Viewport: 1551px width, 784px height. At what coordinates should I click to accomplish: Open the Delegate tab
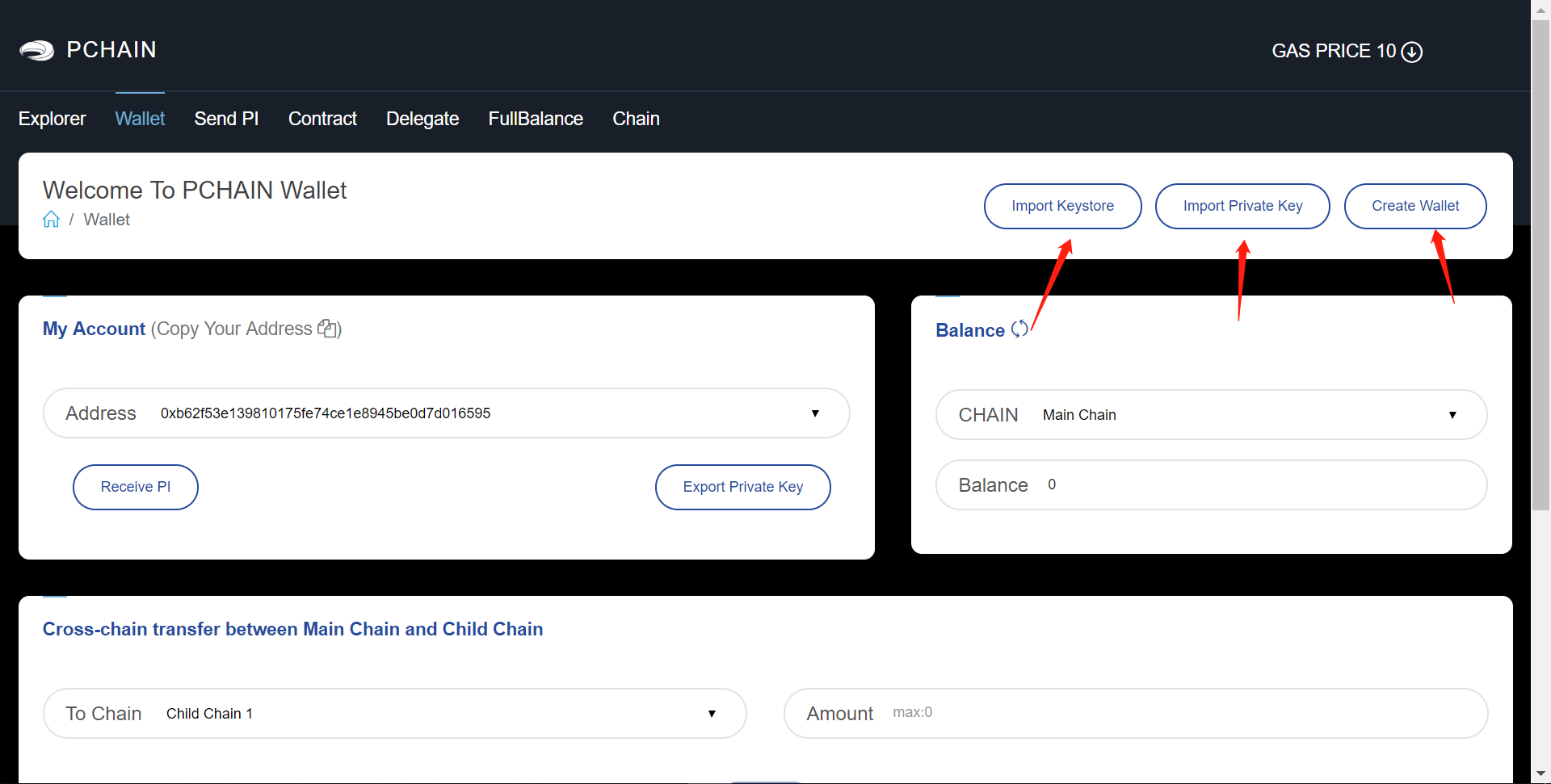422,119
